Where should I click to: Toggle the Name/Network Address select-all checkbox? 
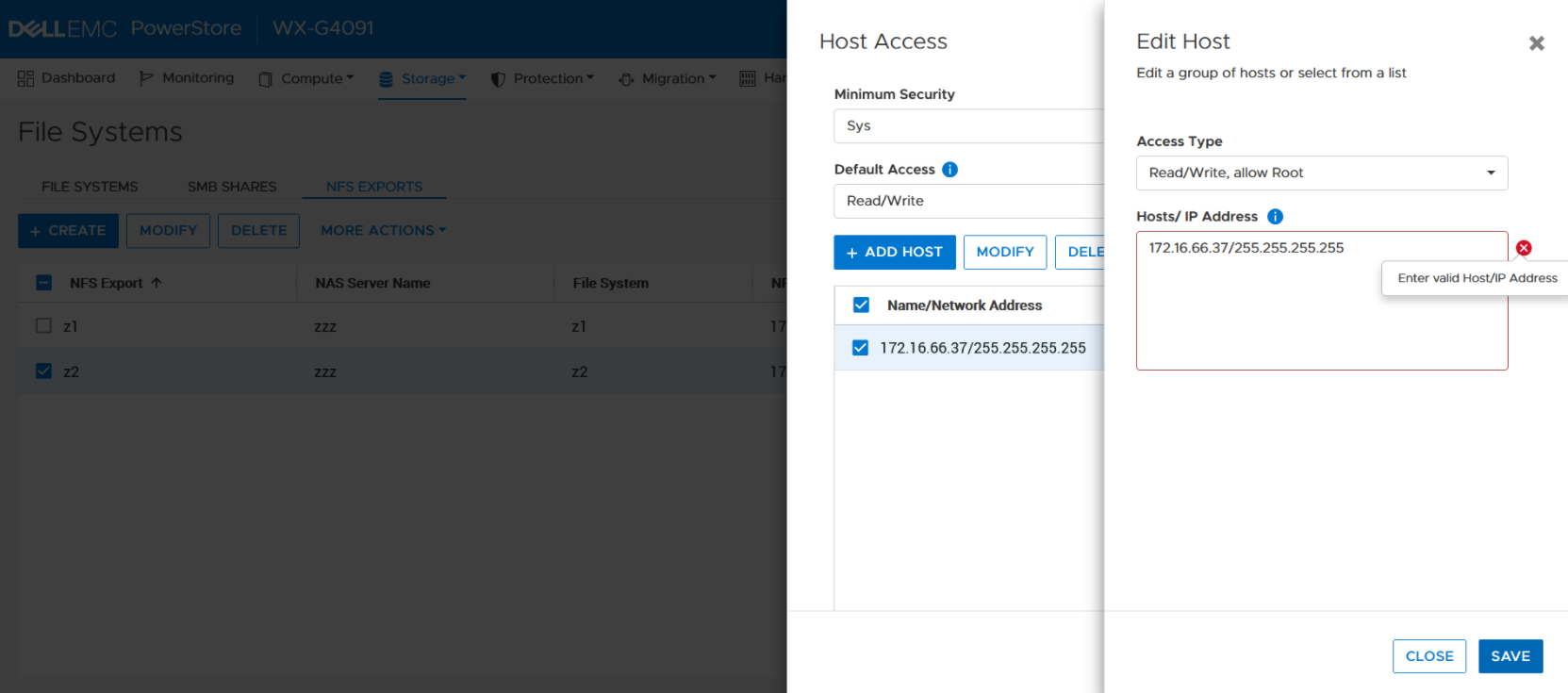[x=861, y=305]
